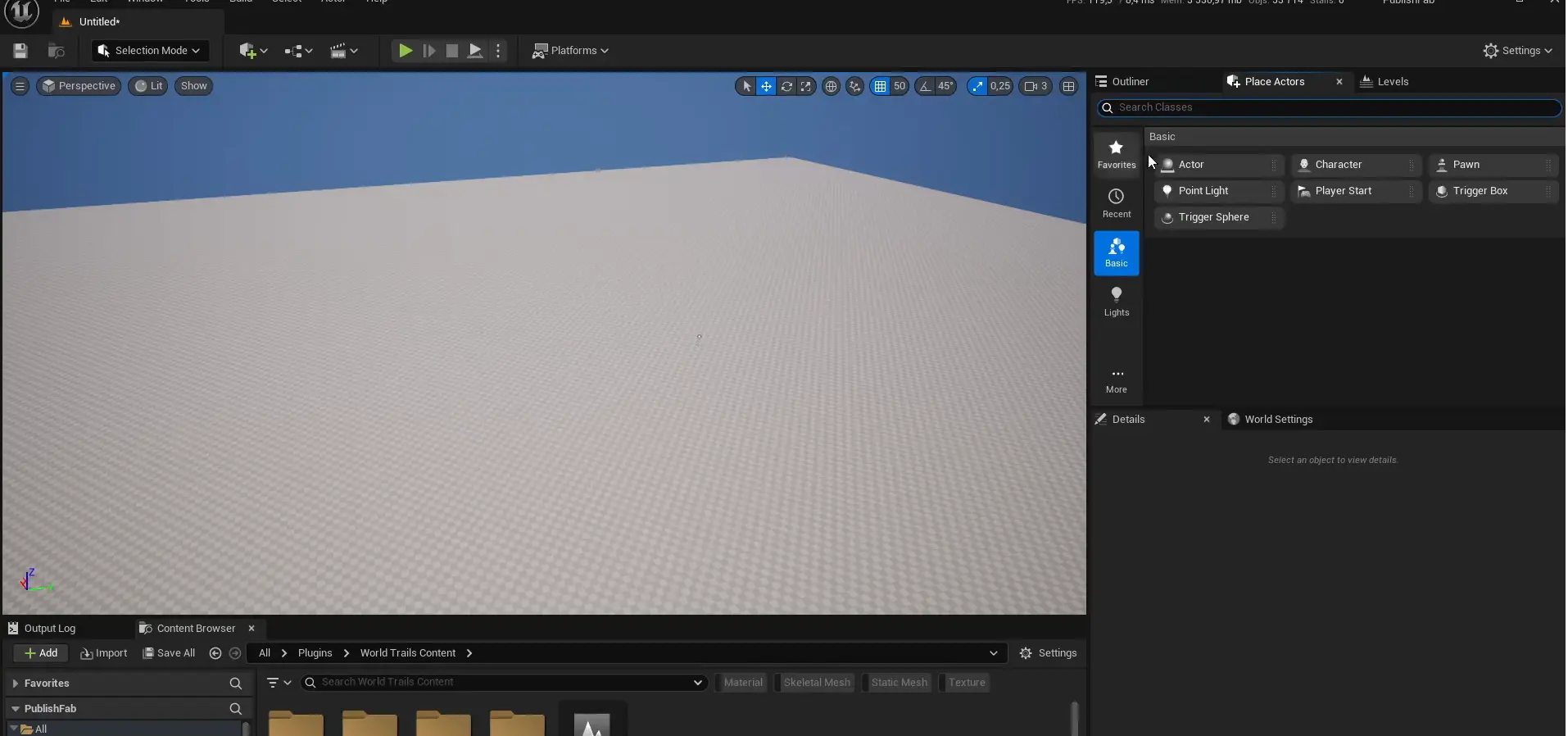Click the Stop simulation button
1568x736 pixels.
click(x=451, y=51)
